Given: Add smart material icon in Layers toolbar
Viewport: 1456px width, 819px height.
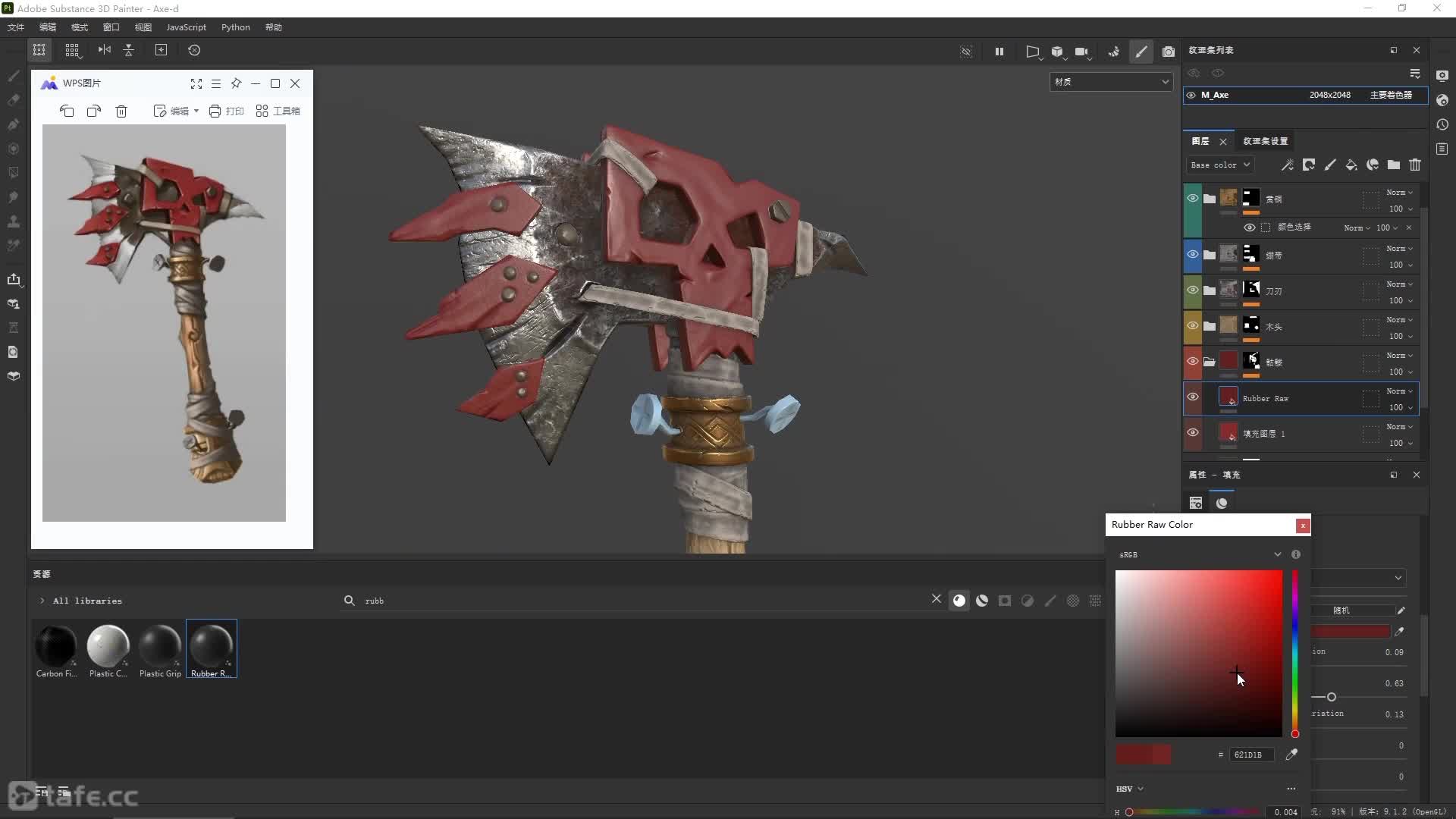Looking at the screenshot, I should [1373, 165].
